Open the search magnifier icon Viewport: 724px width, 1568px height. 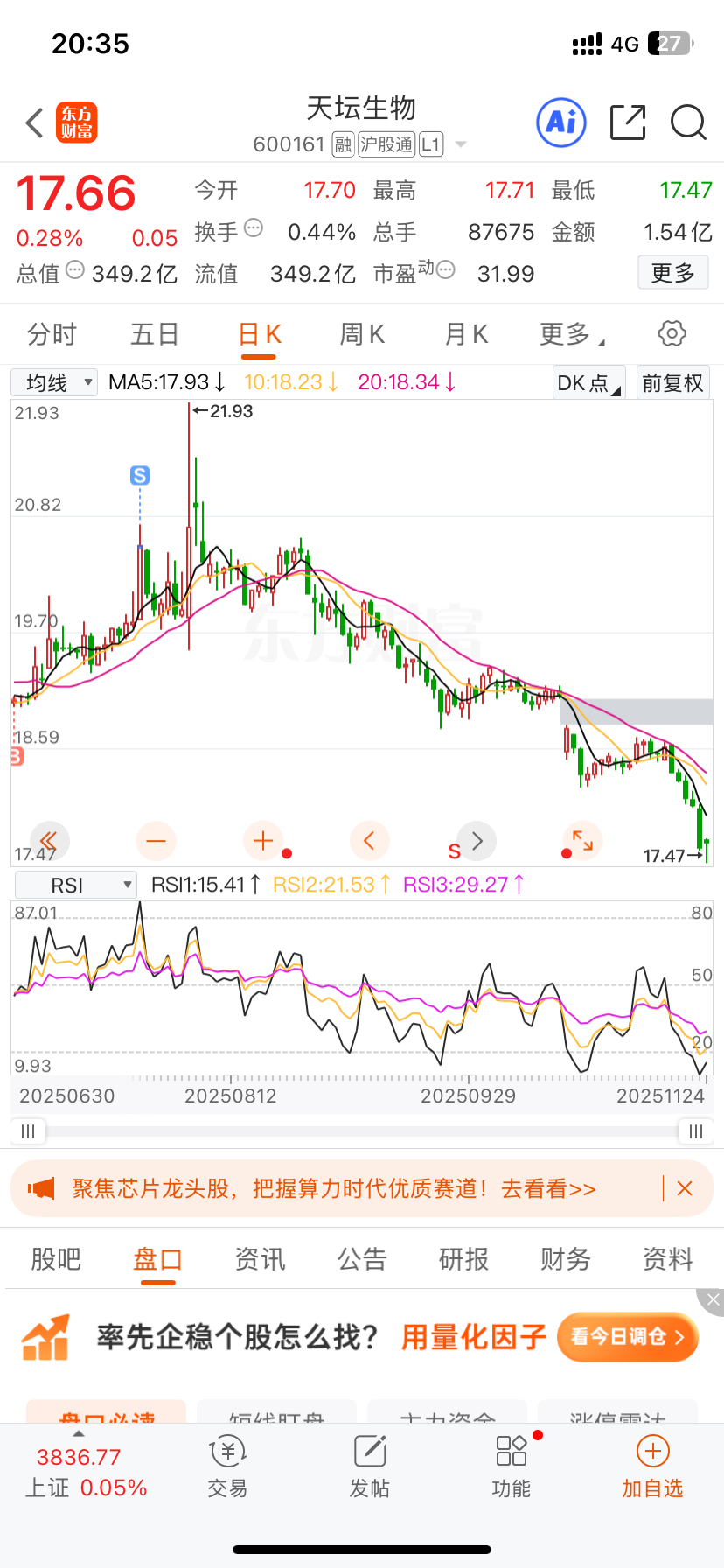click(x=688, y=122)
